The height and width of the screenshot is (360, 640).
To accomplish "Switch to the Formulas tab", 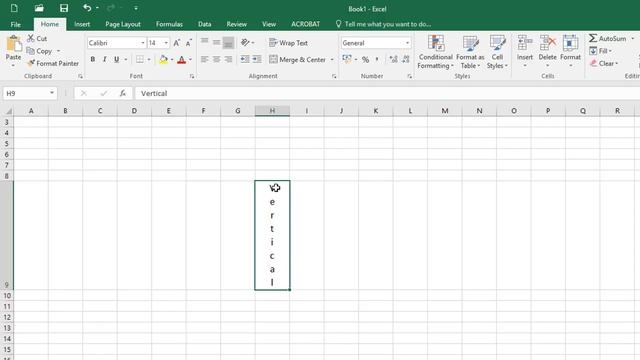I will [169, 24].
